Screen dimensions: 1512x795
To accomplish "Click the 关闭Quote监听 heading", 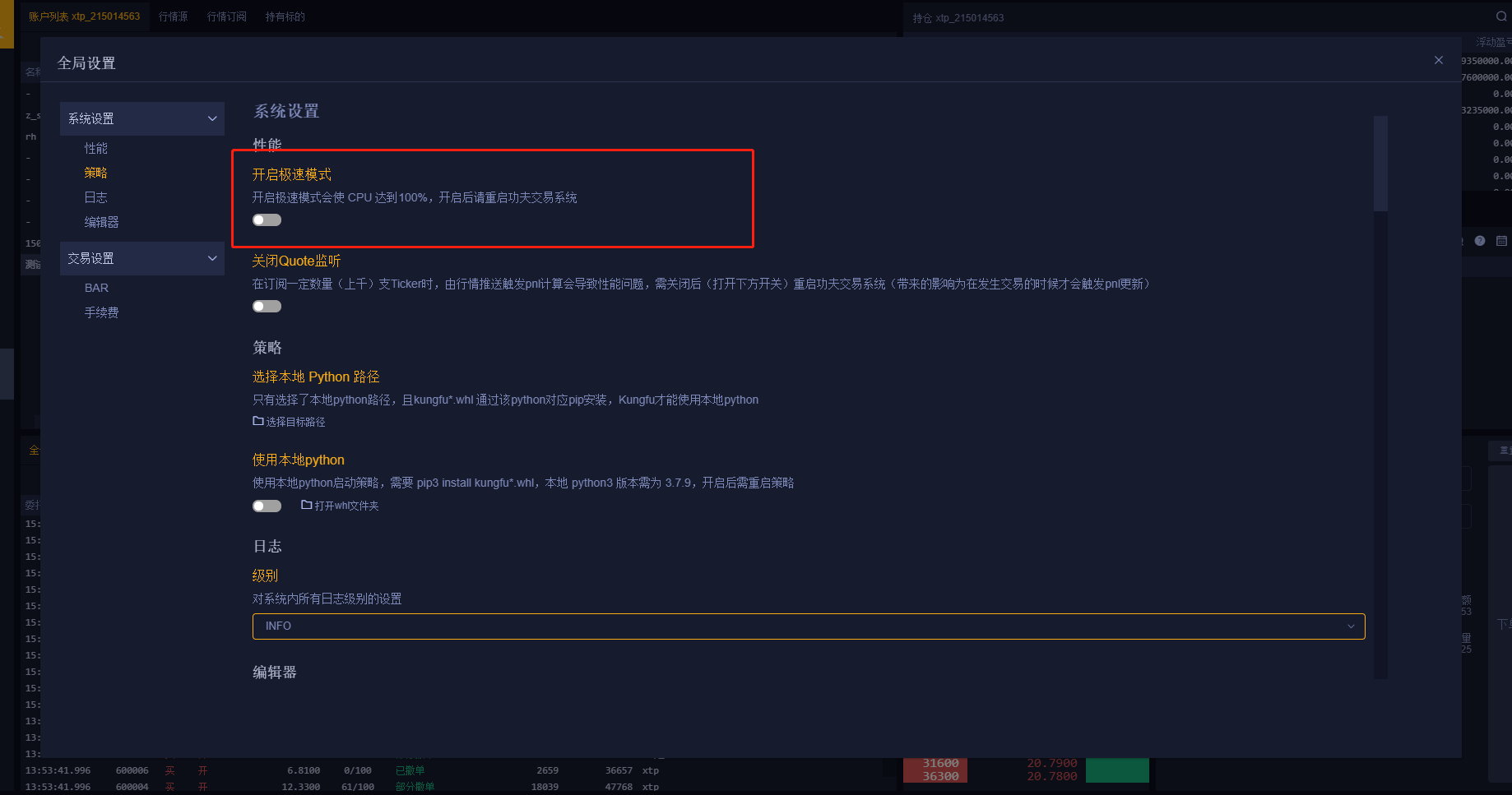I will click(x=296, y=261).
